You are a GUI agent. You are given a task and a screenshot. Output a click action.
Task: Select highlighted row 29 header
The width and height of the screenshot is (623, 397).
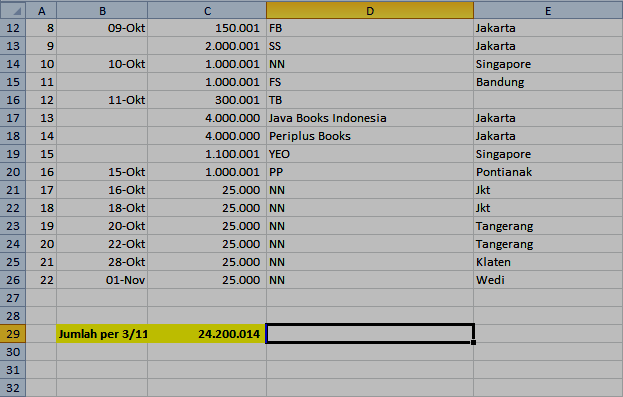click(13, 334)
